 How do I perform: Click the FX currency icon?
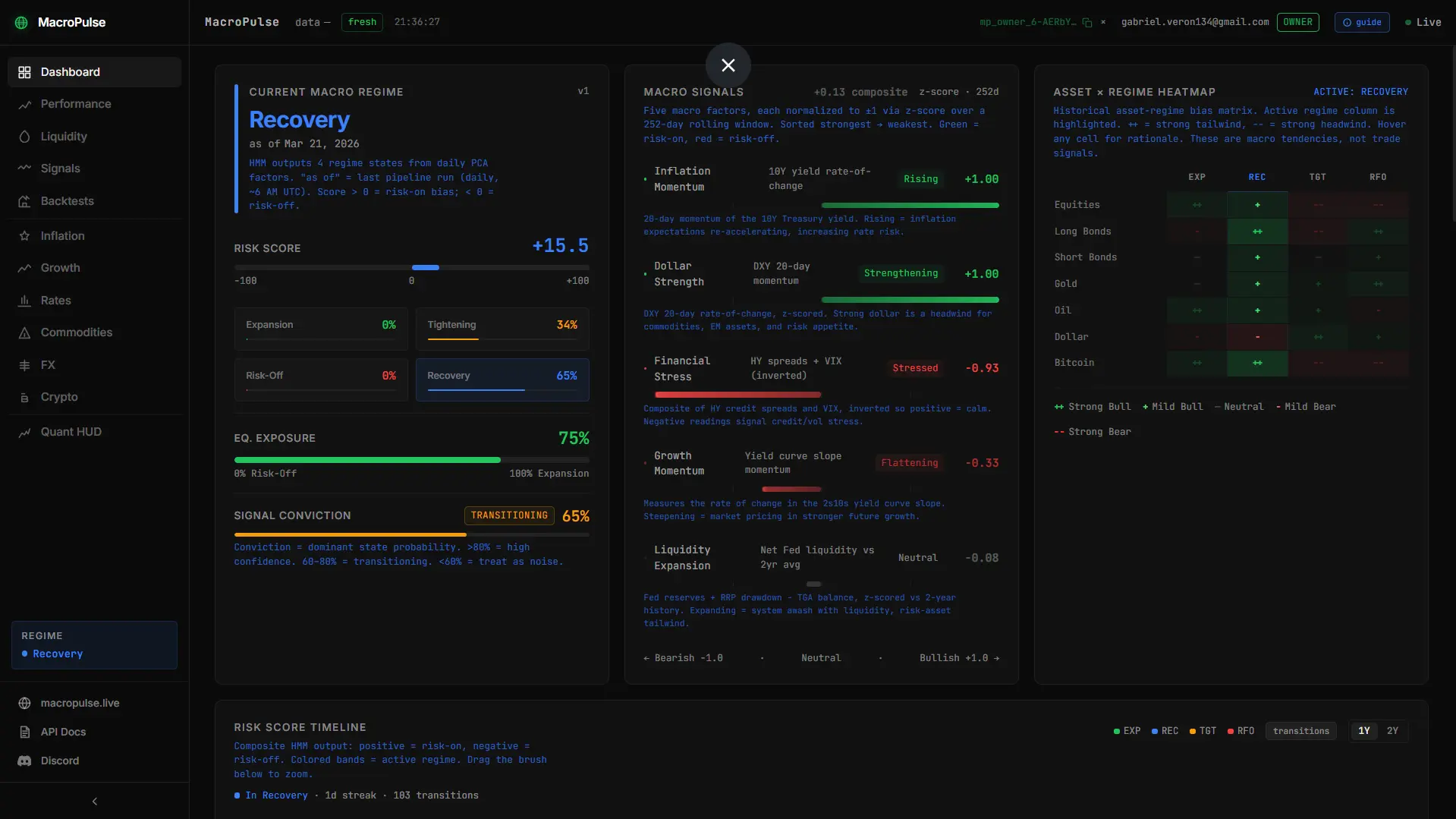[x=24, y=365]
